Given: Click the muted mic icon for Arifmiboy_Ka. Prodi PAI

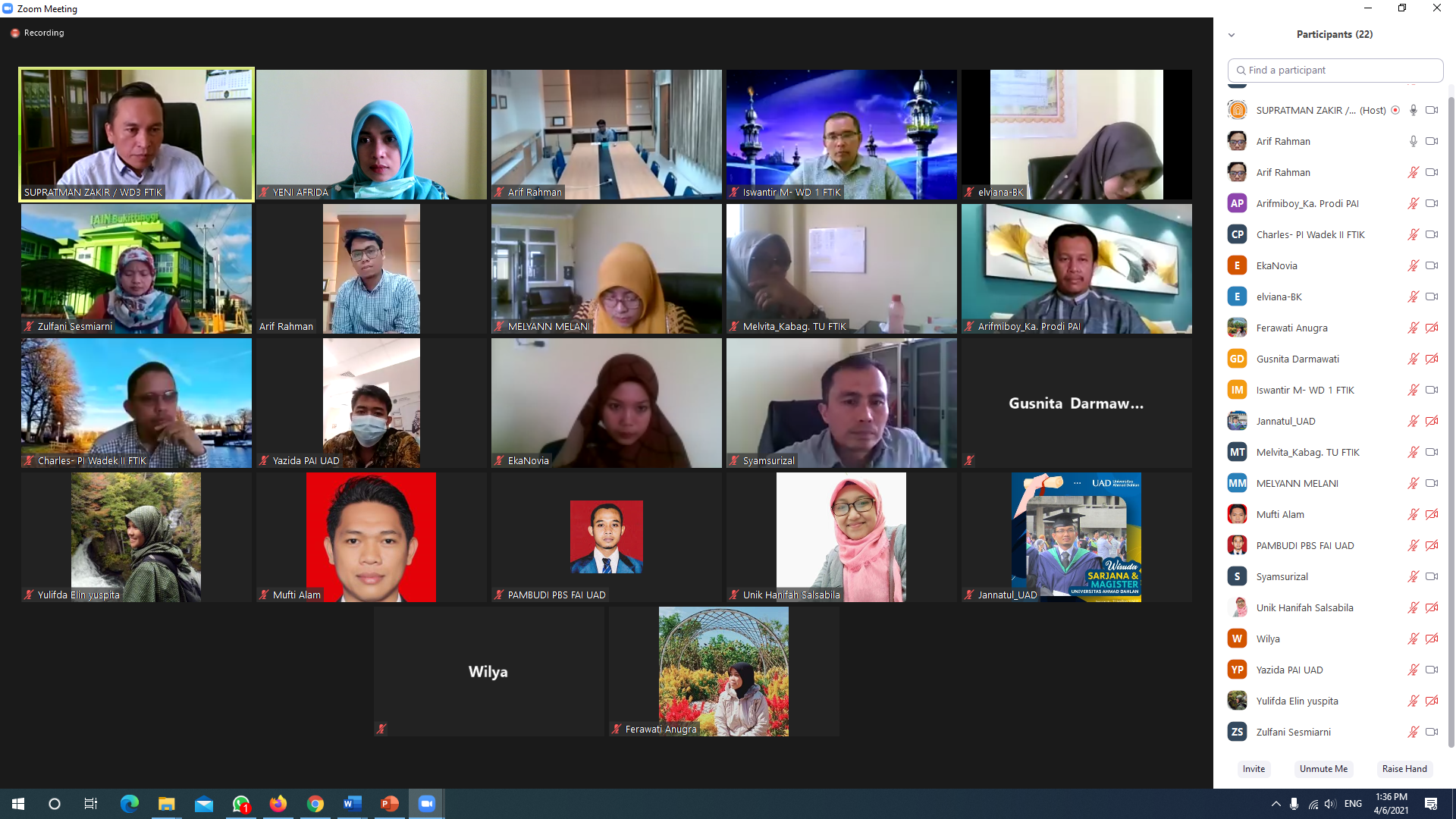Looking at the screenshot, I should [1414, 203].
